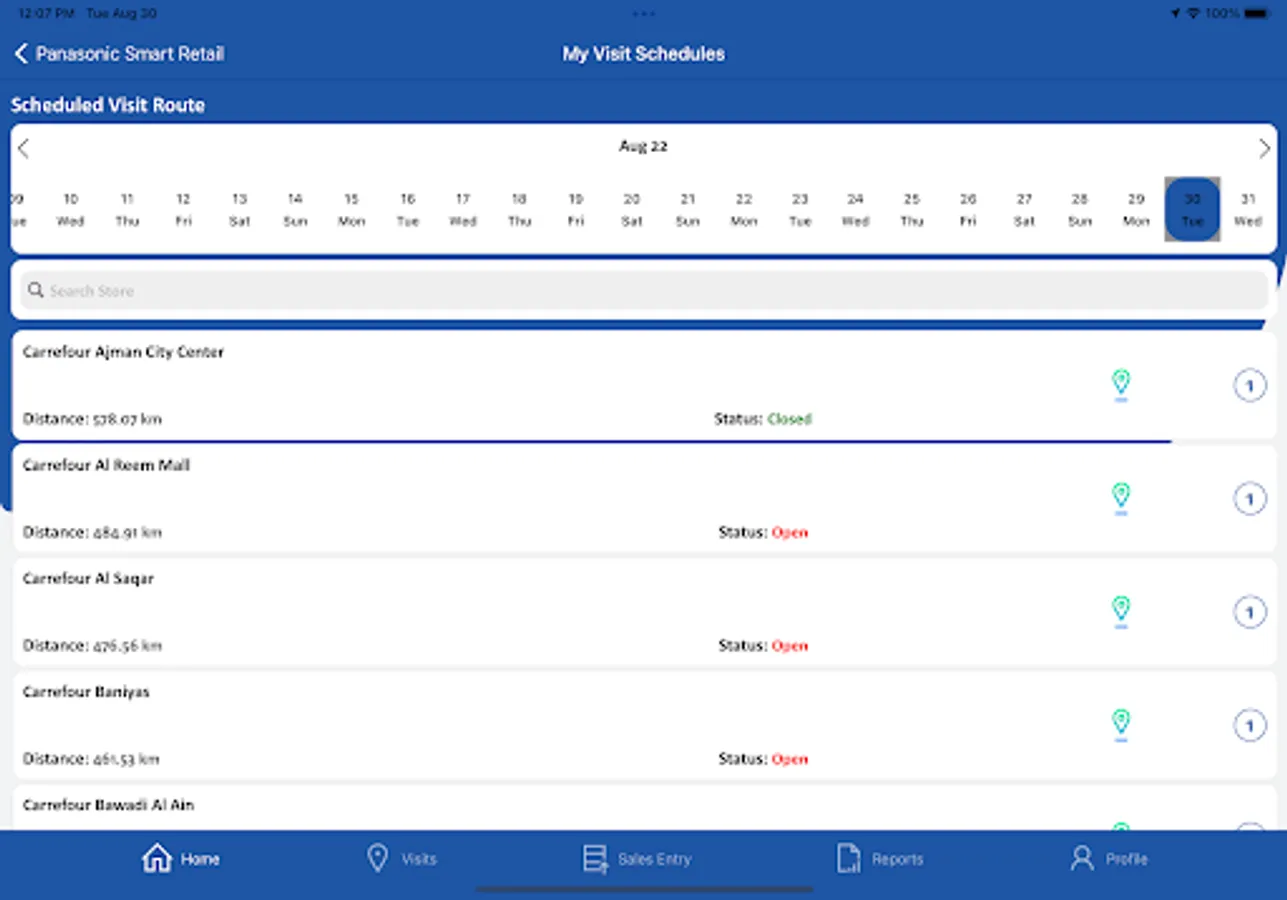Choose Friday the 26th date
1287x900 pixels.
[x=968, y=210]
